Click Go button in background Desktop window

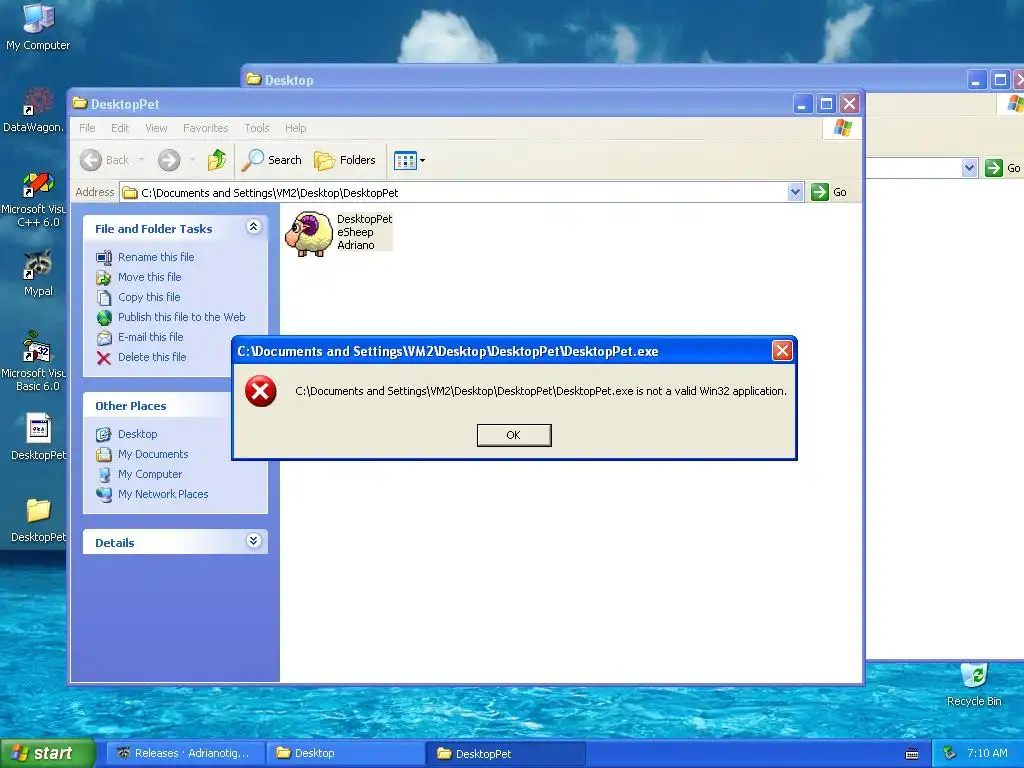[1002, 168]
